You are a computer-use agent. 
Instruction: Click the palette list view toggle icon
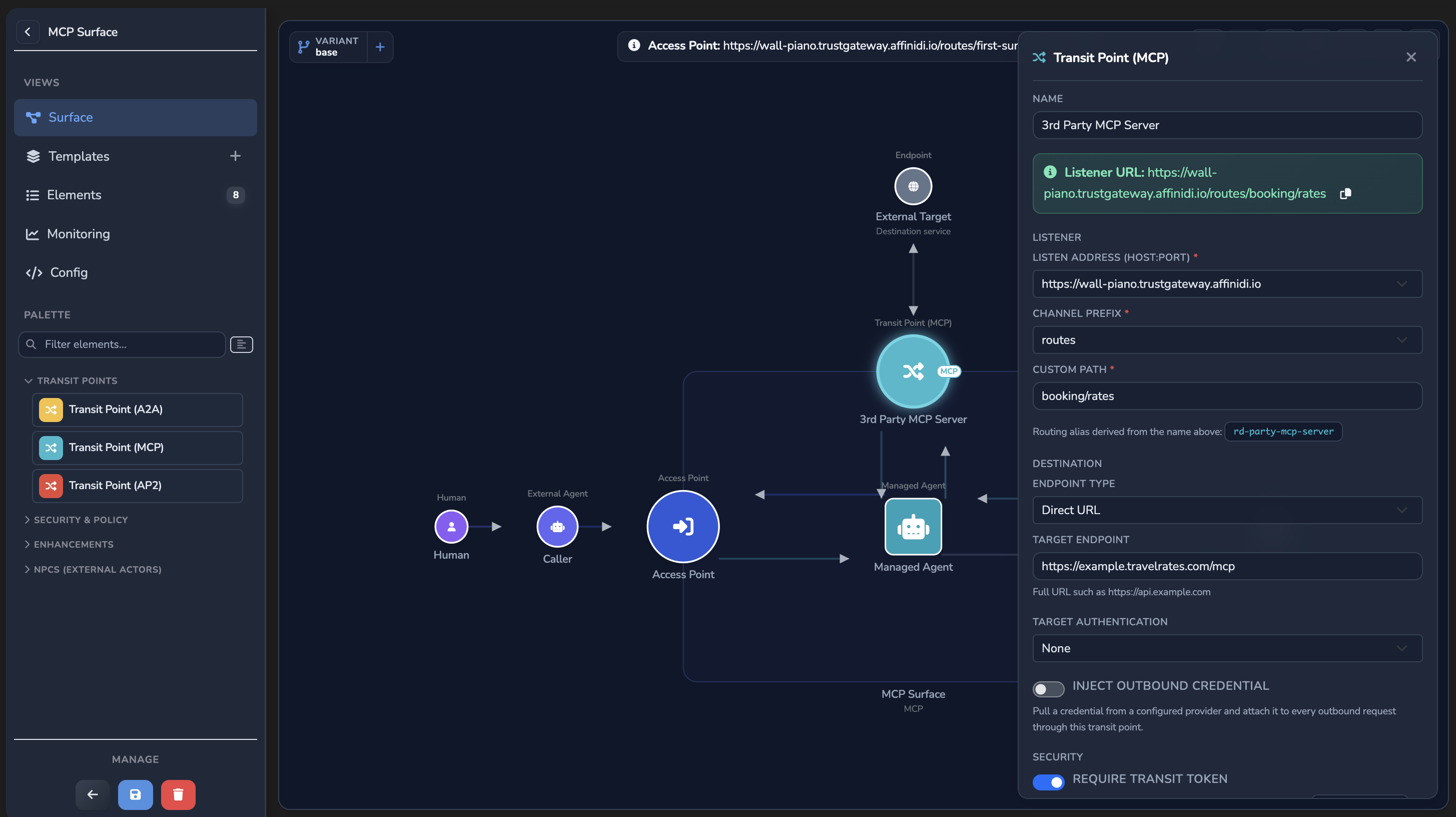pos(241,344)
